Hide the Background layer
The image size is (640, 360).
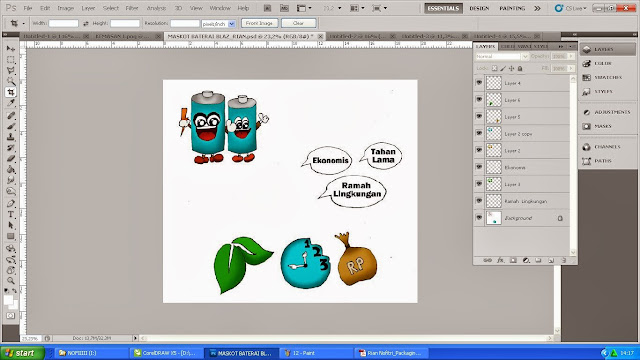coord(479,218)
